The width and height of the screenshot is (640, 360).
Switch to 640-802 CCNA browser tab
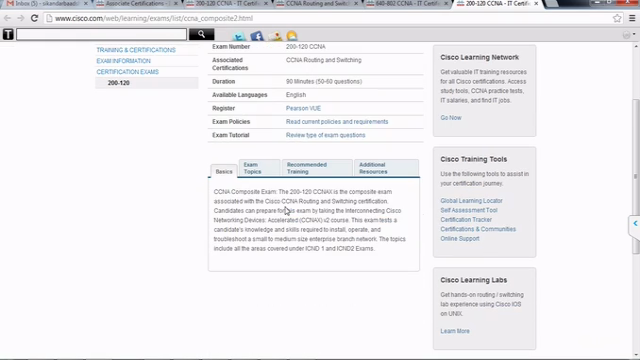pos(406,3)
